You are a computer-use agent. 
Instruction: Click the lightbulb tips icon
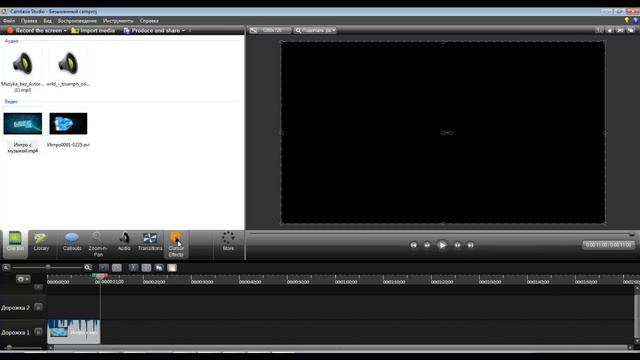click(627, 20)
